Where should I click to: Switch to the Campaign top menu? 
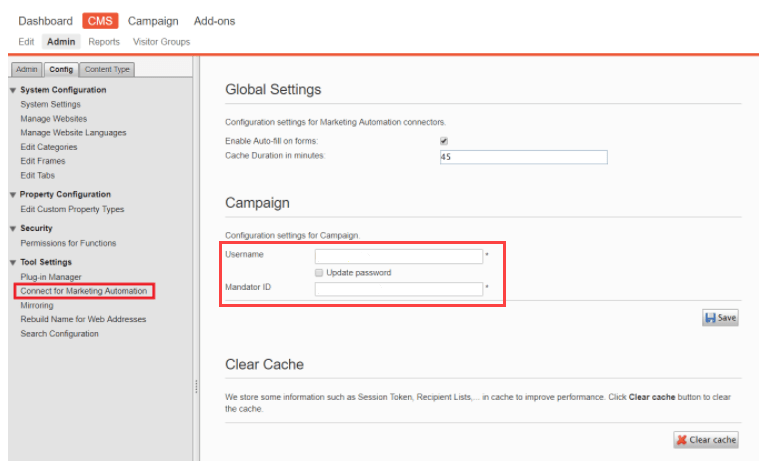tap(153, 21)
